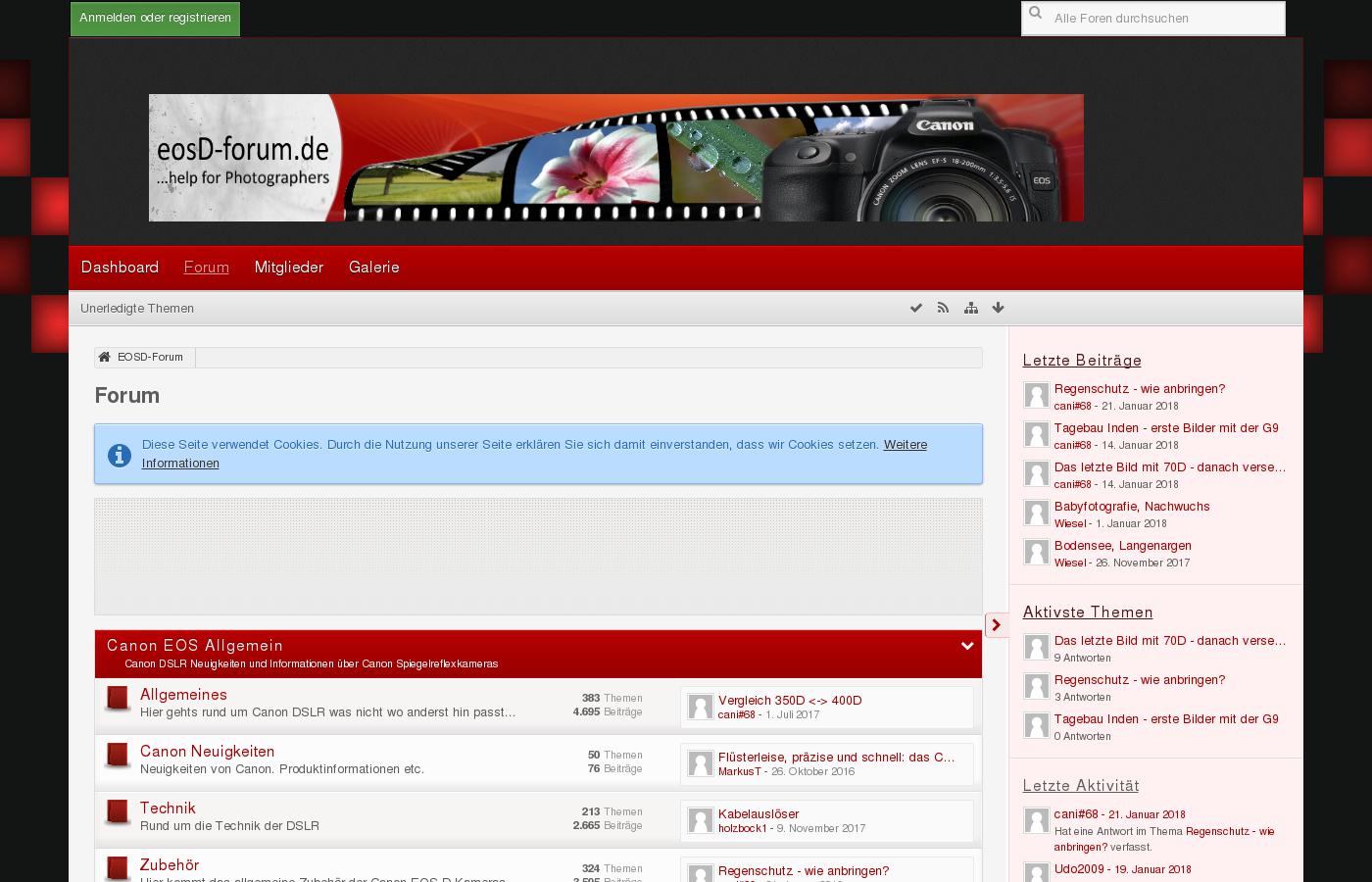Open the Mitglieder menu item
The width and height of the screenshot is (1372, 882).
click(x=289, y=268)
